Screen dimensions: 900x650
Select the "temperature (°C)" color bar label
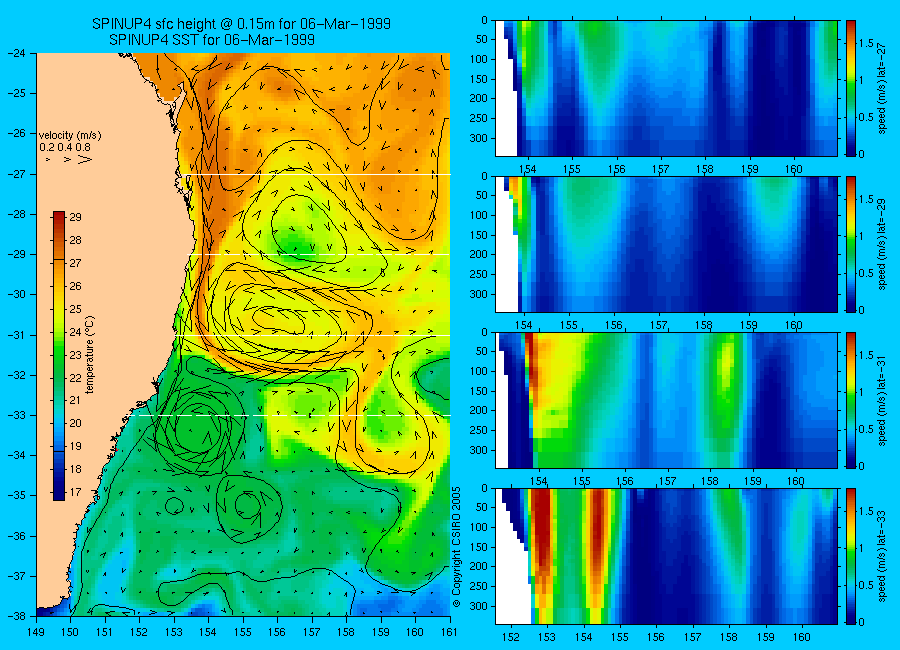(x=90, y=355)
